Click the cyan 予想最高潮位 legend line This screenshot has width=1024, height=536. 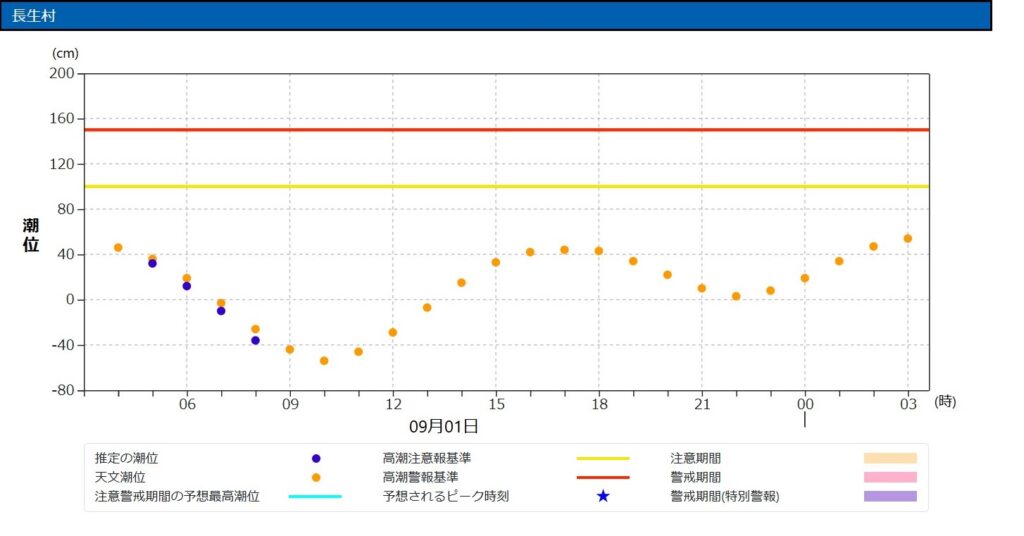pyautogui.click(x=315, y=496)
